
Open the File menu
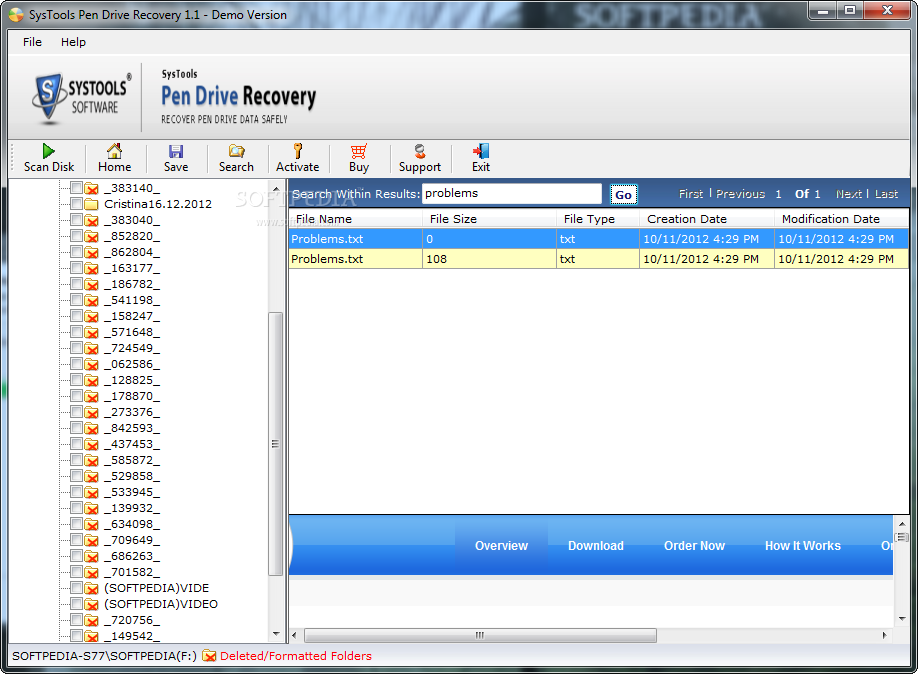pos(32,42)
